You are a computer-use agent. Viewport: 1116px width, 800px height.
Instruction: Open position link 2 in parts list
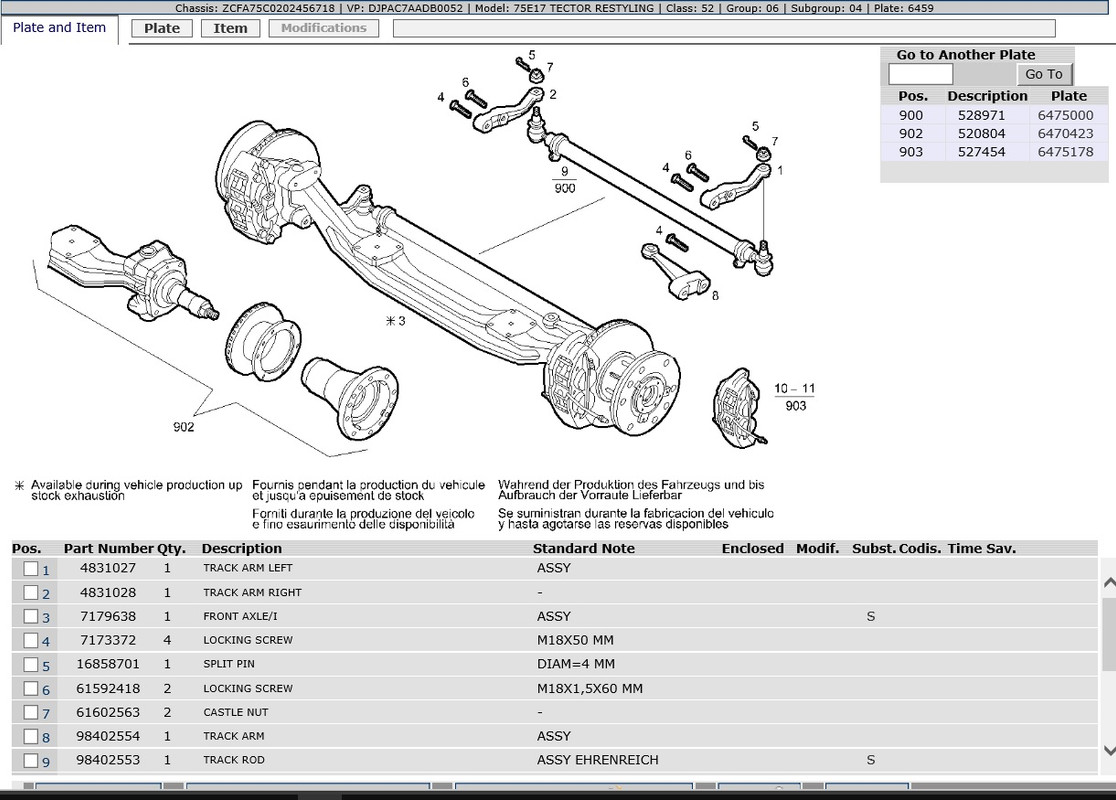click(x=46, y=595)
